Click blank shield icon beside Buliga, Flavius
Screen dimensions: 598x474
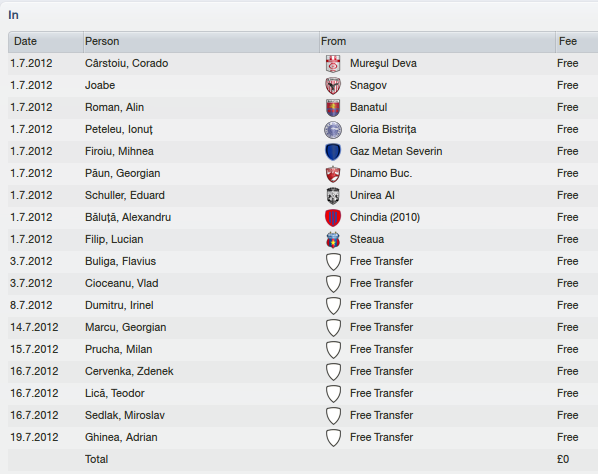[333, 262]
